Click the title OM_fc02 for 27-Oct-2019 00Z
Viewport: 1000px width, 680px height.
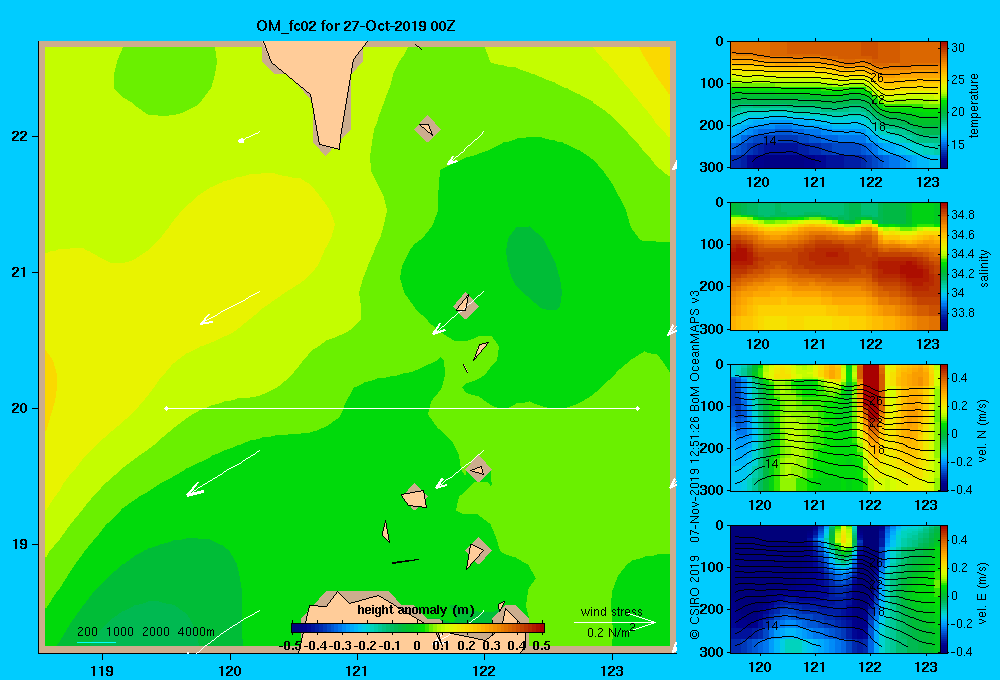pos(355,26)
